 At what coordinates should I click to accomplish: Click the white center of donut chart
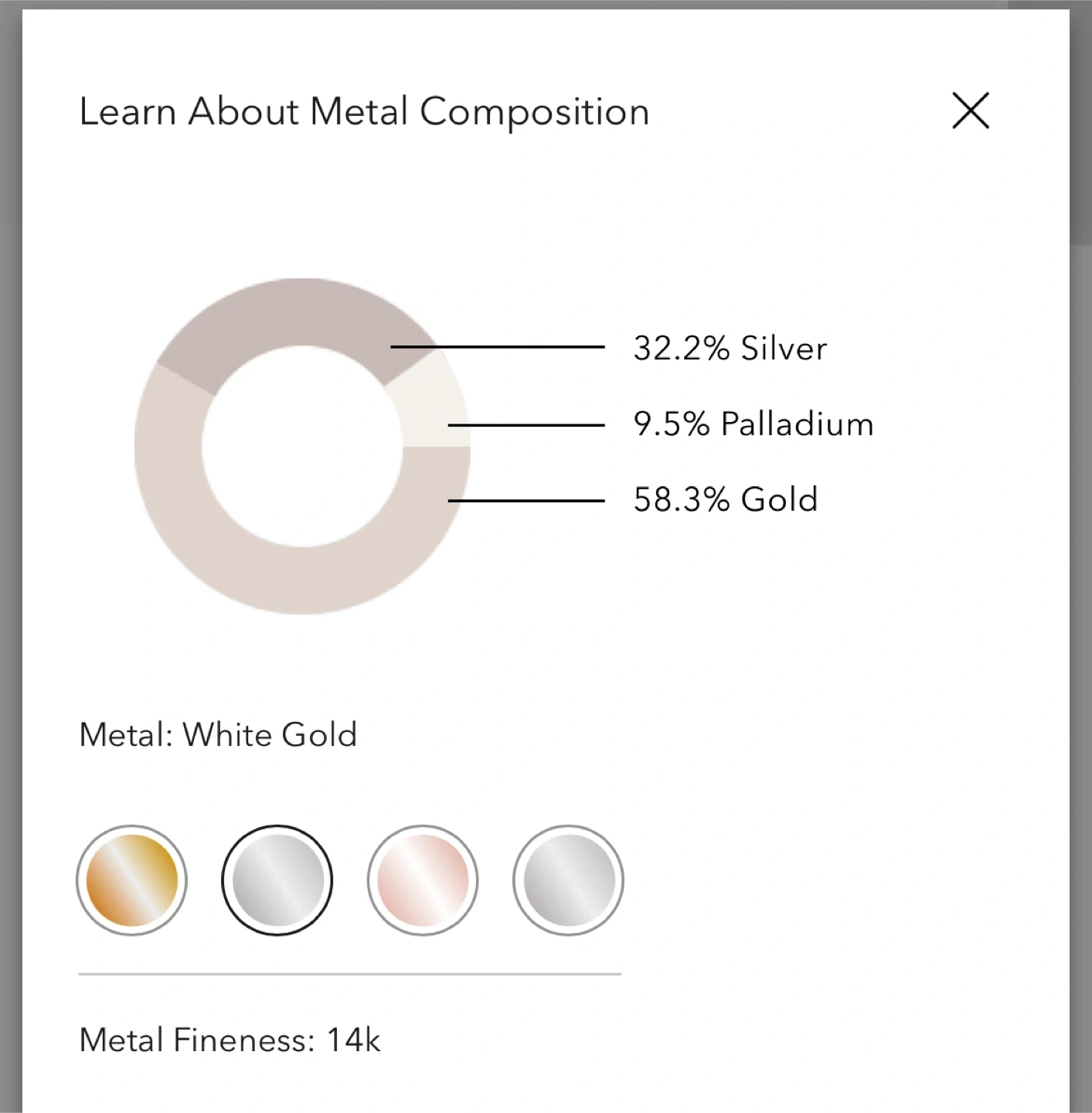(302, 447)
